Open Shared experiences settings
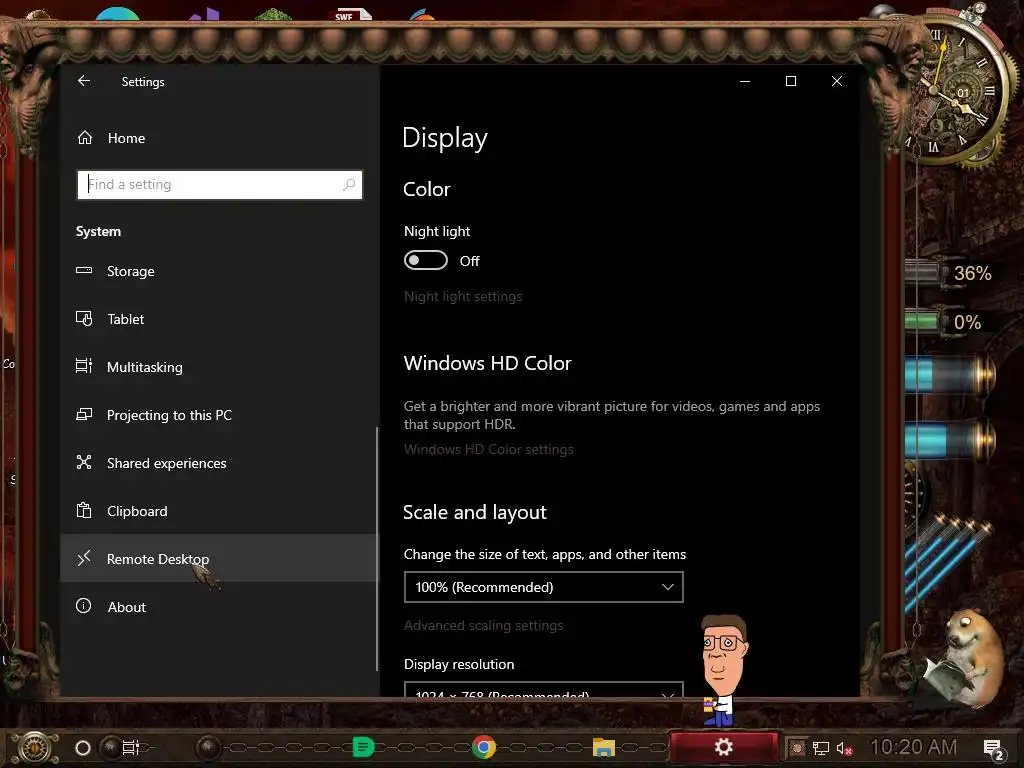This screenshot has width=1024, height=768. tap(219, 463)
